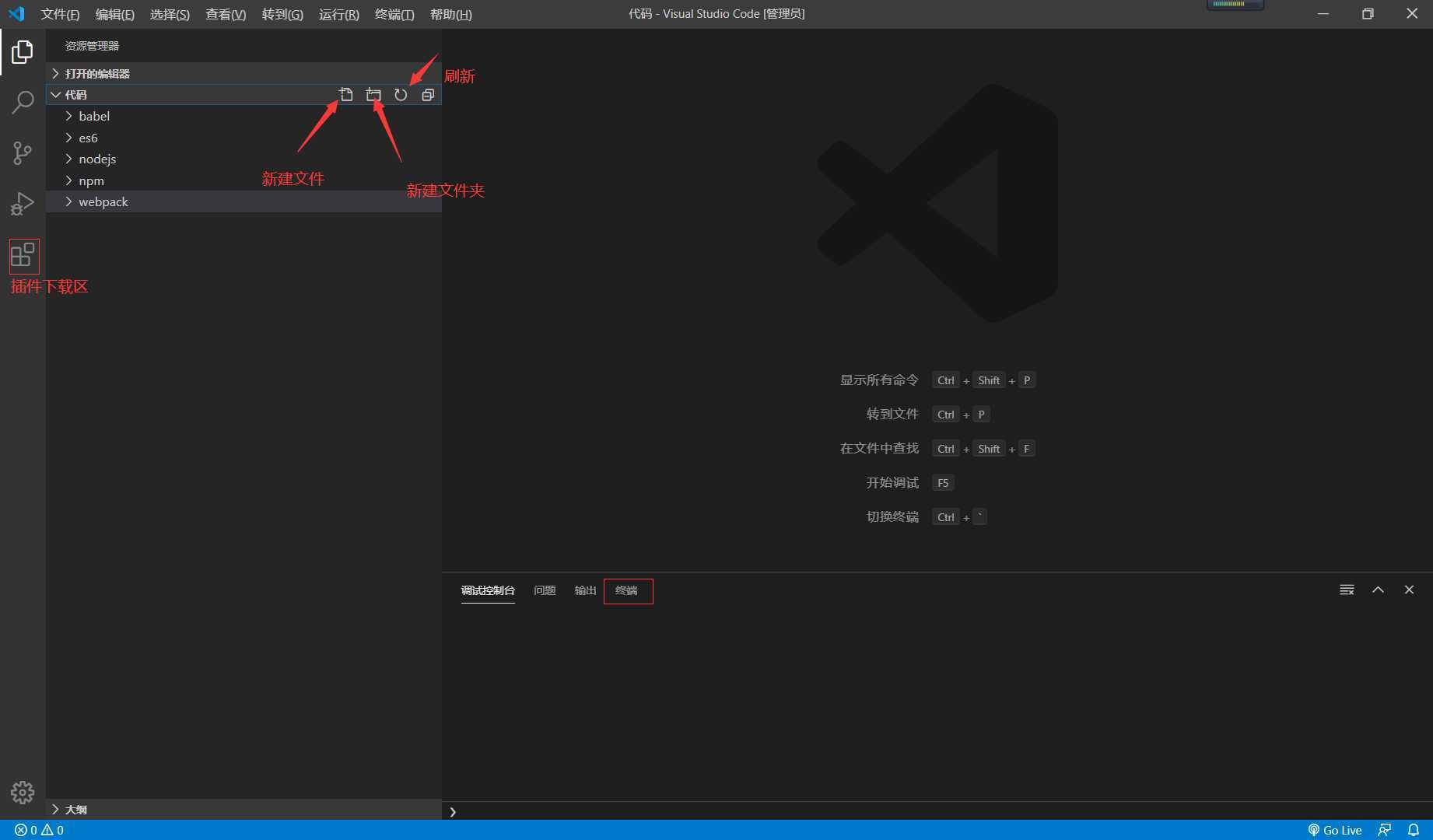Clear the debug console output
Image resolution: width=1433 pixels, height=840 pixels.
pos(1347,590)
